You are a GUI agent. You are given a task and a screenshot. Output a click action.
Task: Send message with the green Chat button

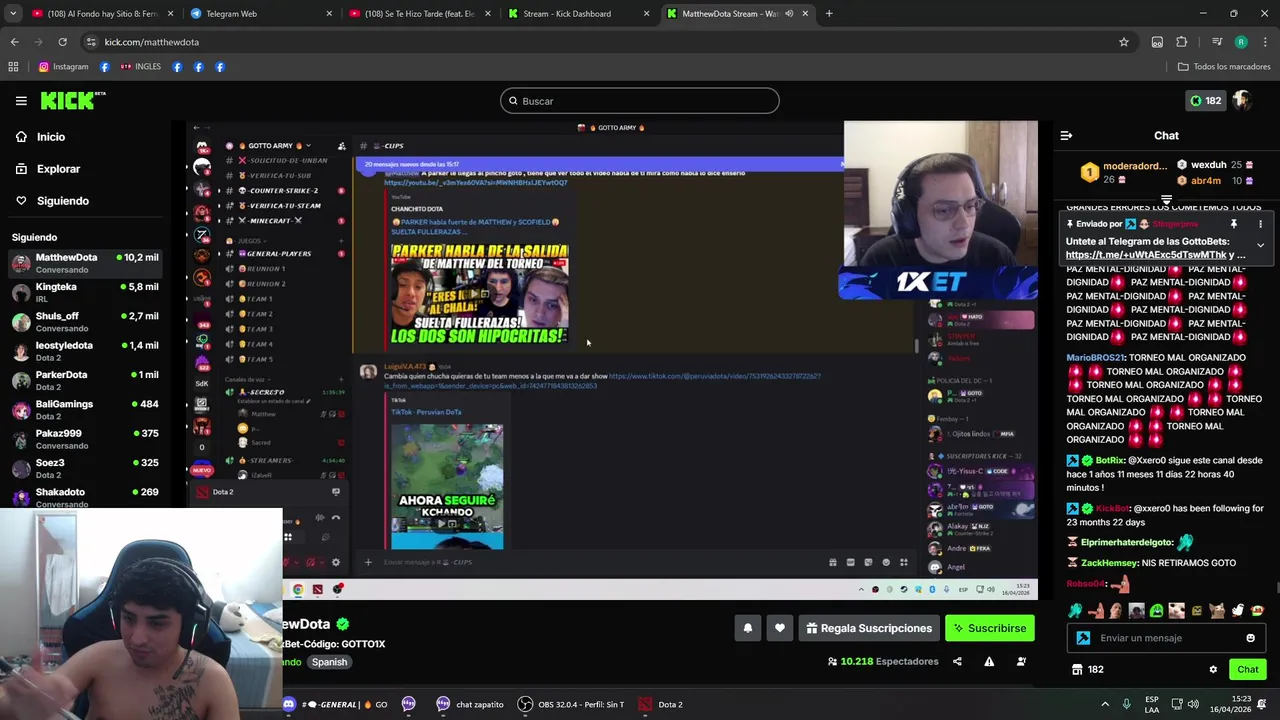click(x=1248, y=669)
